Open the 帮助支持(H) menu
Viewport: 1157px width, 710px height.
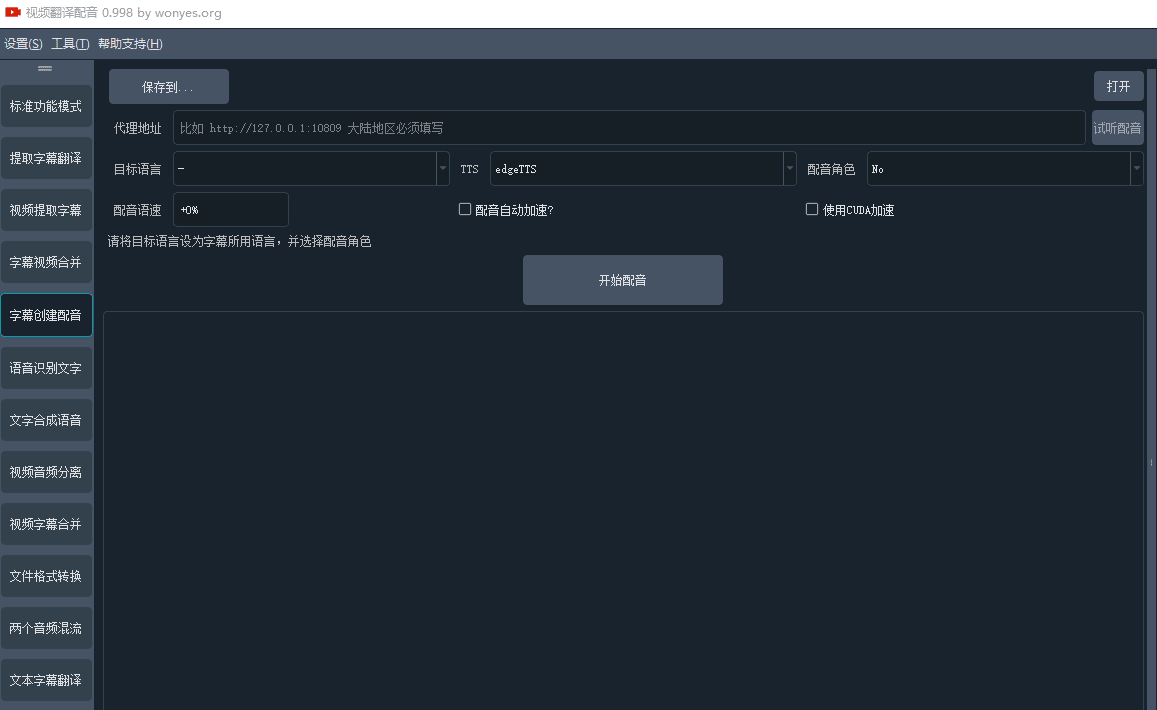point(130,44)
